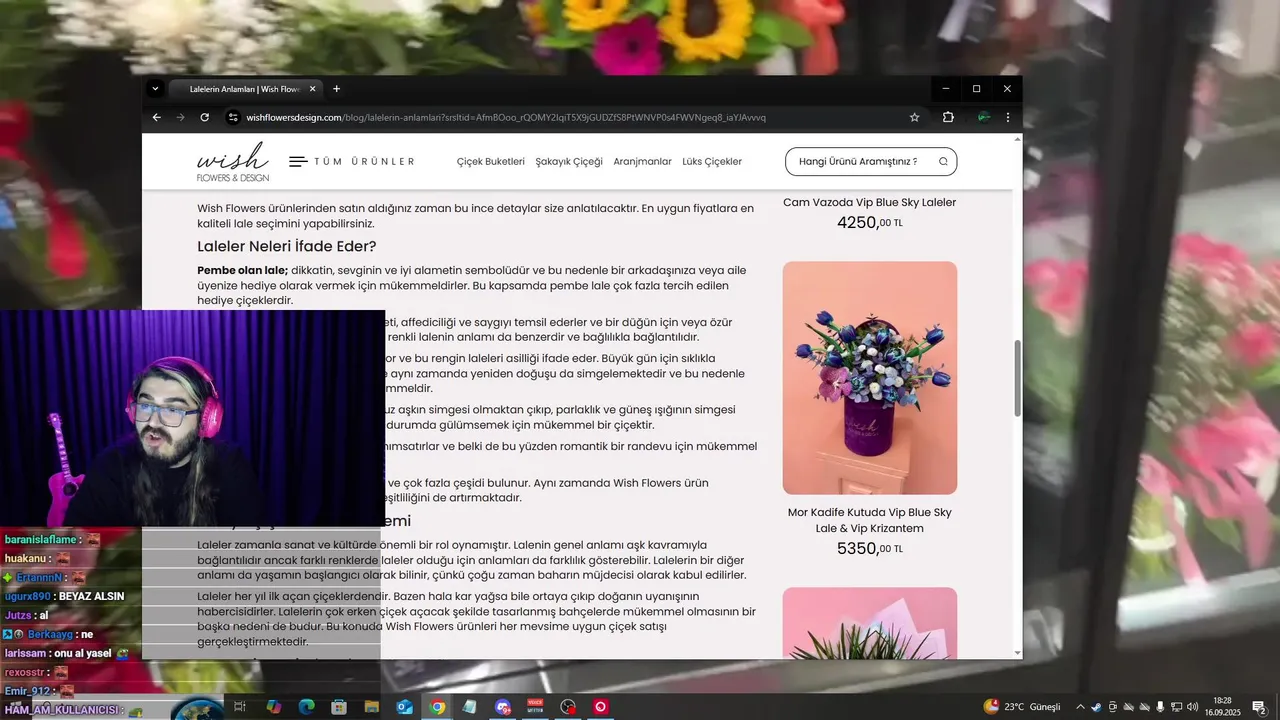This screenshot has width=1280, height=720.
Task: Open Microsoft Edge from the taskbar
Action: (306, 707)
